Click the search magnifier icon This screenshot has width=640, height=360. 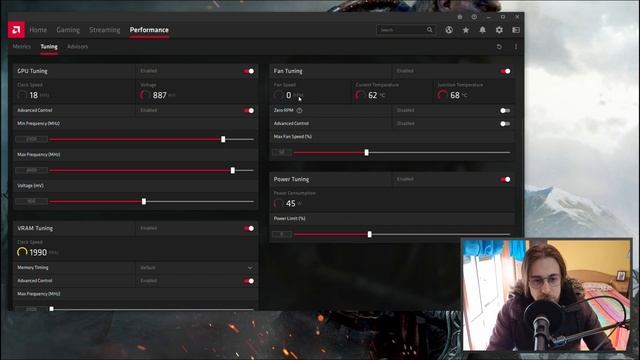tap(429, 30)
